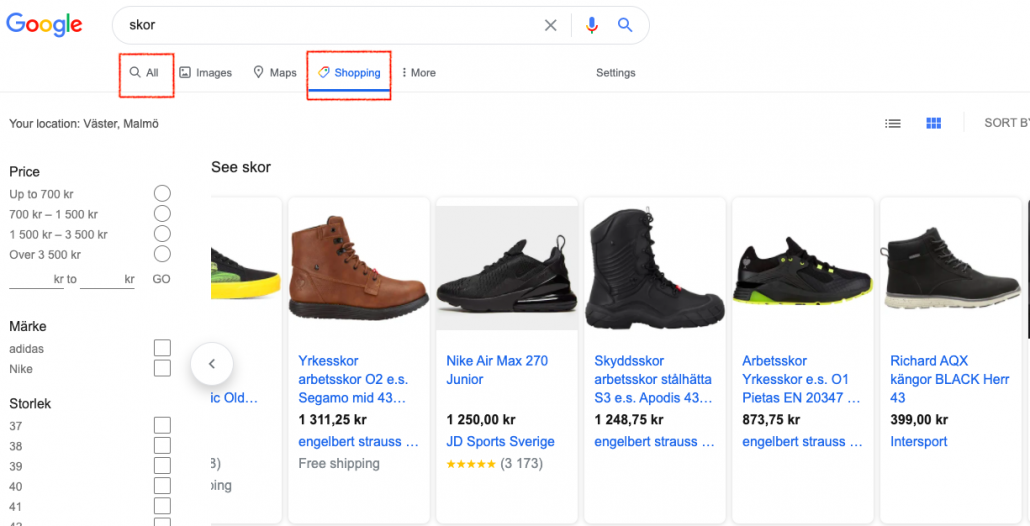The image size is (1030, 526).
Task: Click the minimum price input field
Action: click(x=36, y=279)
